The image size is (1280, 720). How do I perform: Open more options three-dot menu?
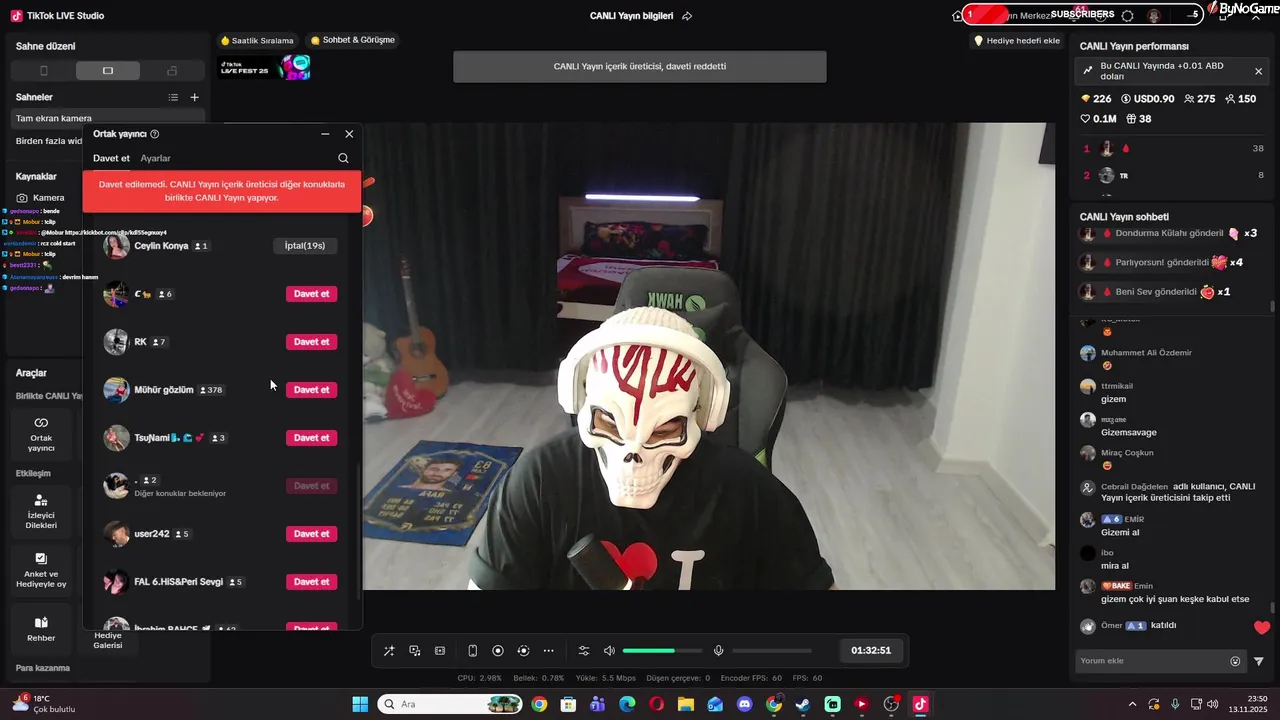[x=548, y=651]
